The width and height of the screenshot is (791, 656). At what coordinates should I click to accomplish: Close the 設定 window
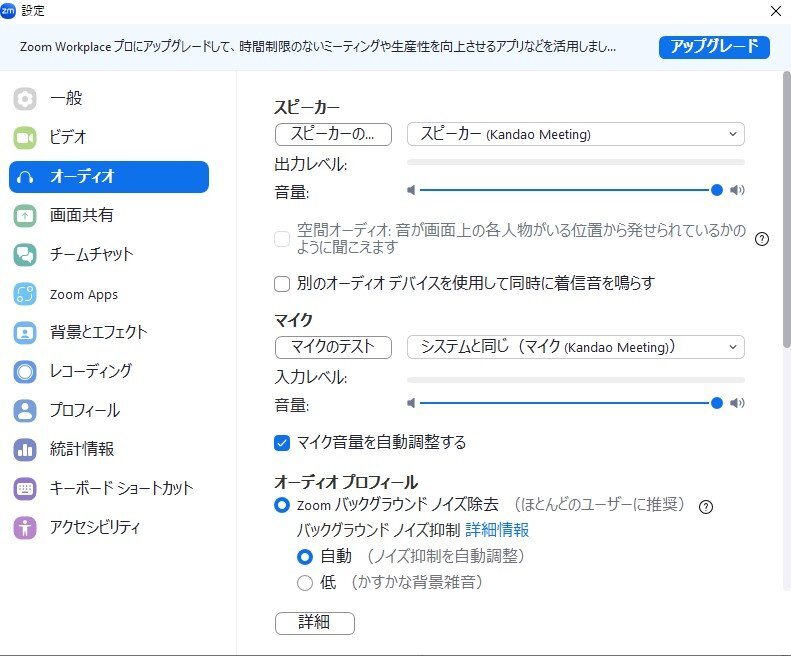(776, 11)
